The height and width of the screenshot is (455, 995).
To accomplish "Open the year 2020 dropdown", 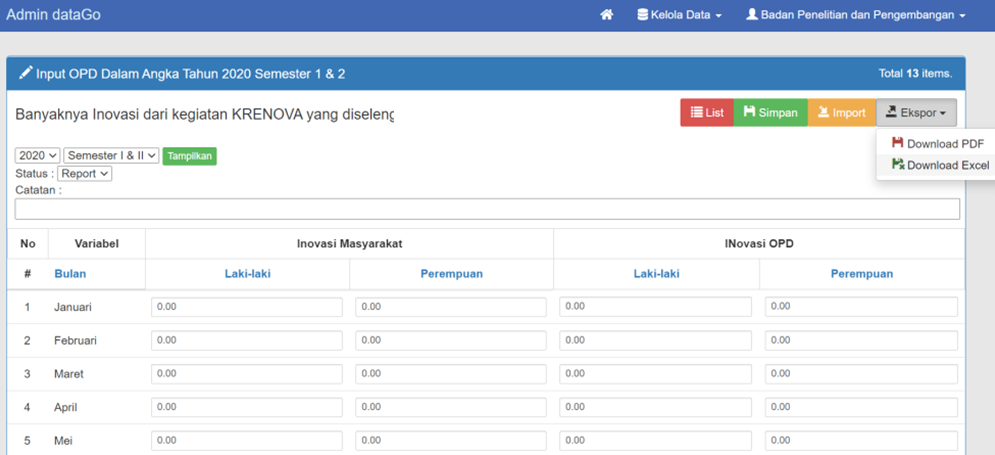I will click(x=38, y=156).
